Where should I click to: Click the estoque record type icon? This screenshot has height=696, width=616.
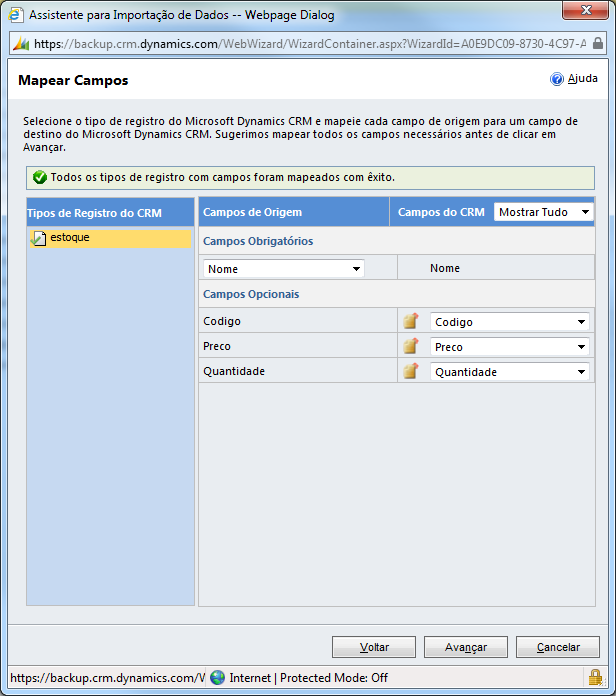39,238
